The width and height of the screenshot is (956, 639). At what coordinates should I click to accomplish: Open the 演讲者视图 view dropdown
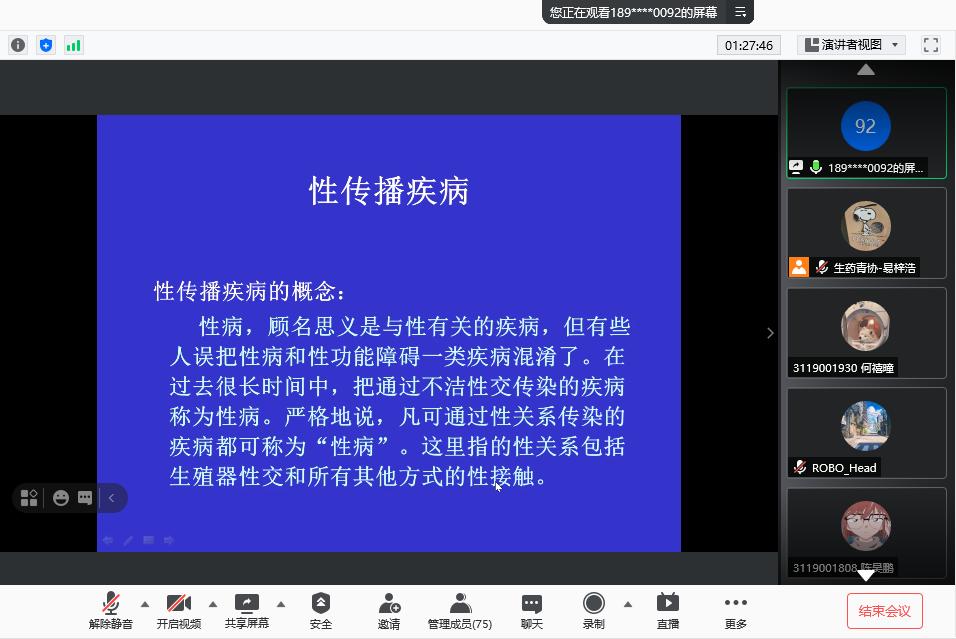click(851, 45)
